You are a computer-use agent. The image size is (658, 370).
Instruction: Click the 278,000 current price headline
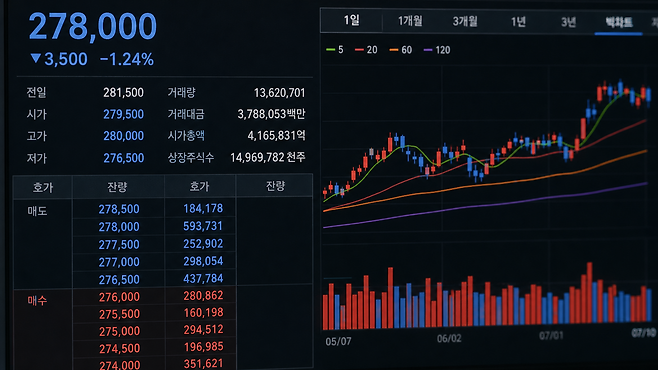tap(93, 26)
